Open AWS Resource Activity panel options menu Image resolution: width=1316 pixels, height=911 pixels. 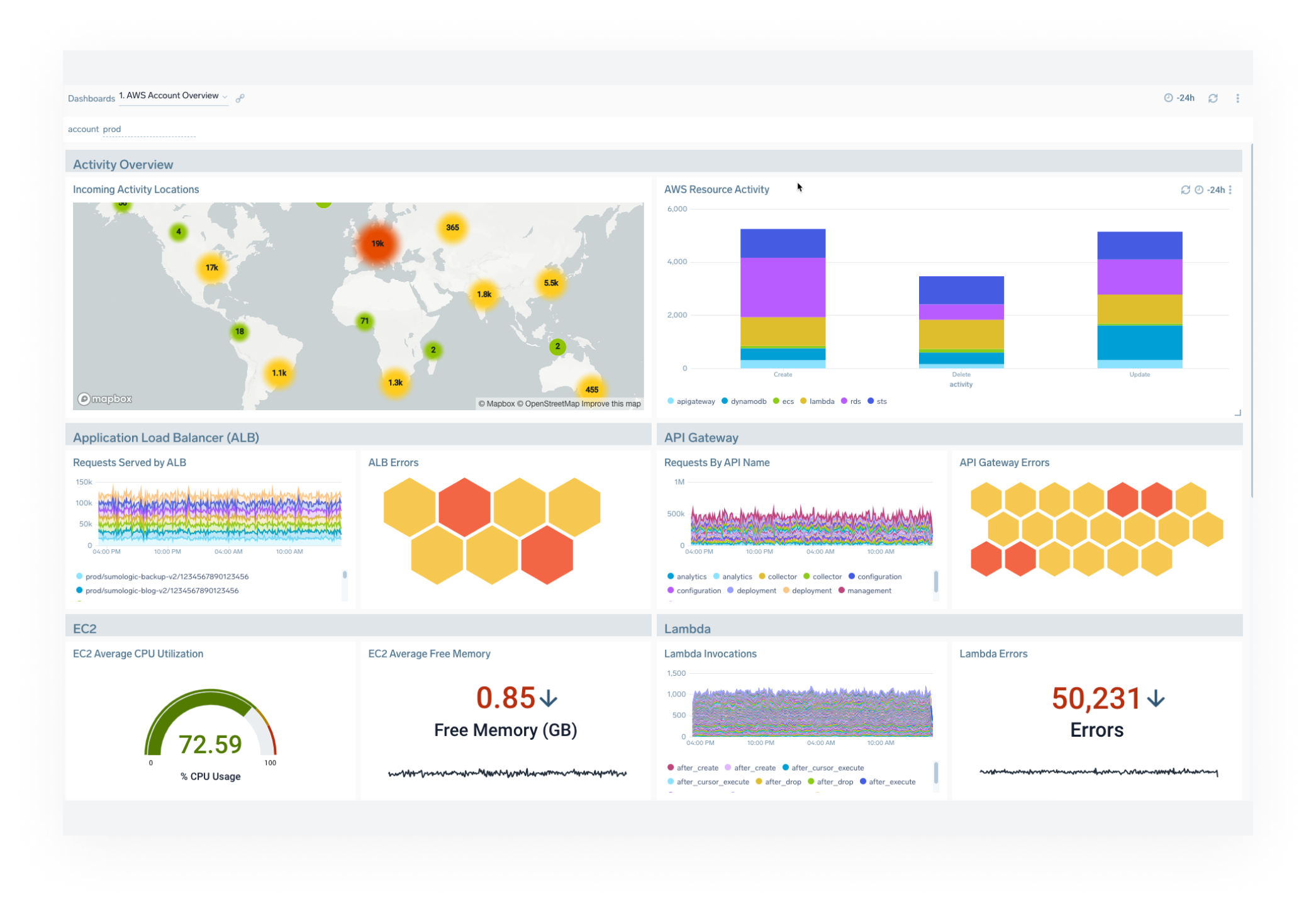click(1230, 190)
